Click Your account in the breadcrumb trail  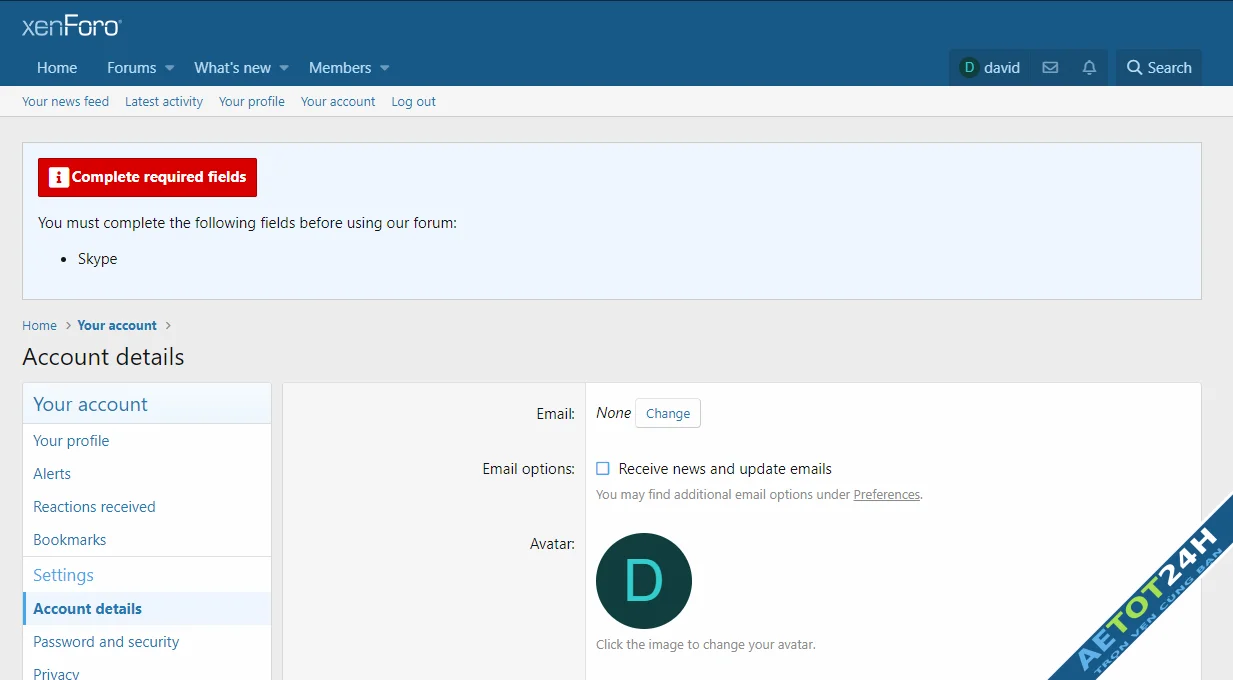coord(116,325)
